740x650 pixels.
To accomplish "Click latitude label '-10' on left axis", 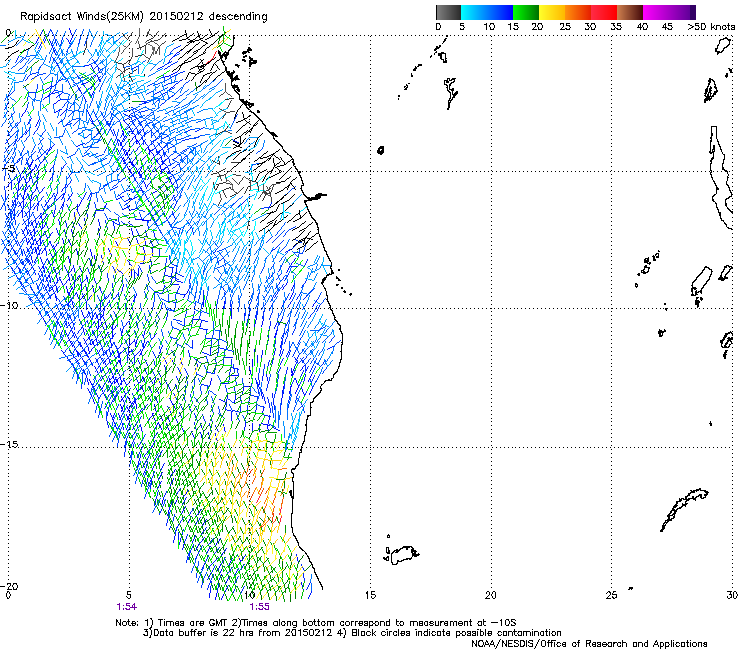I will [x=9, y=305].
